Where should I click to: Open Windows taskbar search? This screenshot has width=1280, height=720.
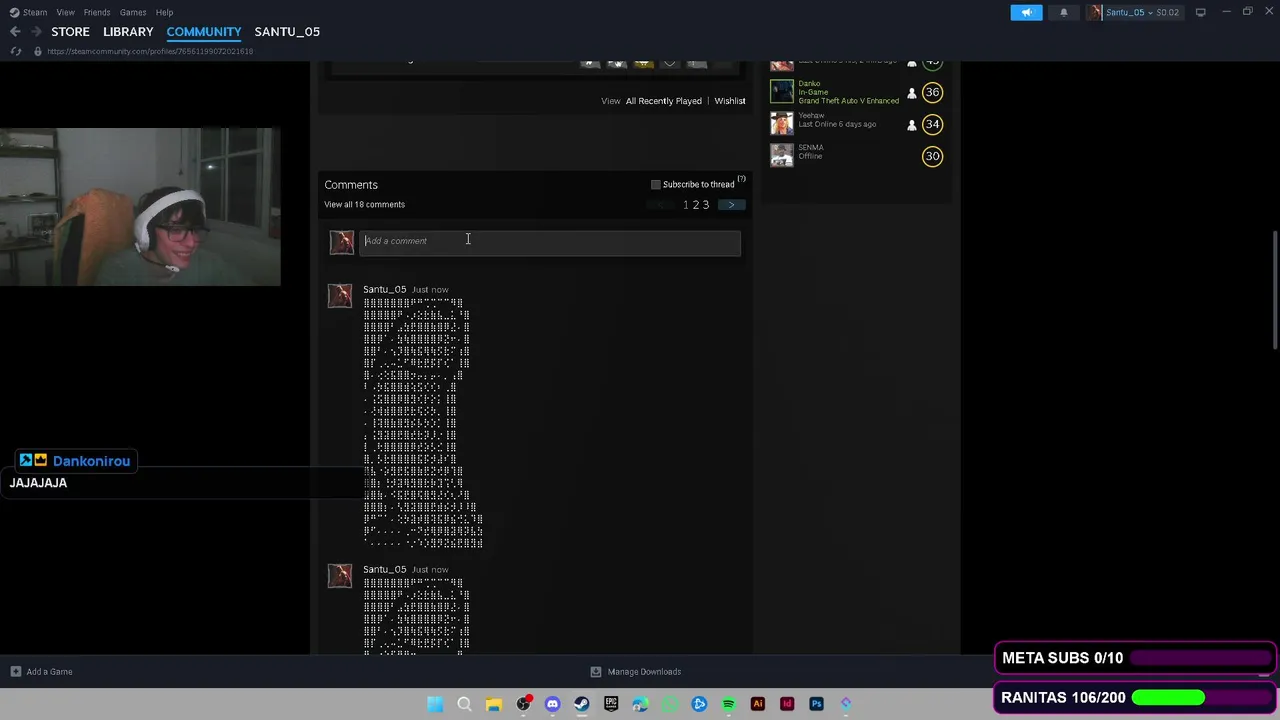click(x=464, y=704)
